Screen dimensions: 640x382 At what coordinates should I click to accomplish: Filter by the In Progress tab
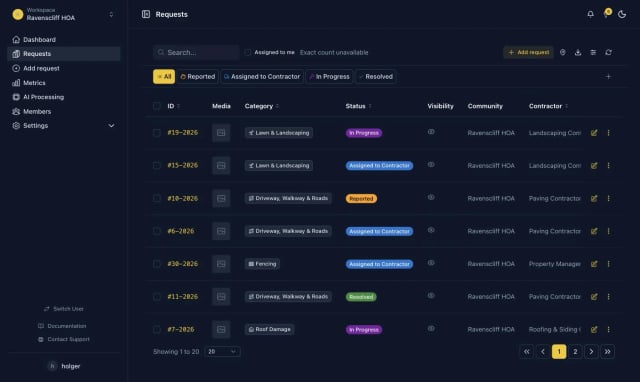click(329, 76)
